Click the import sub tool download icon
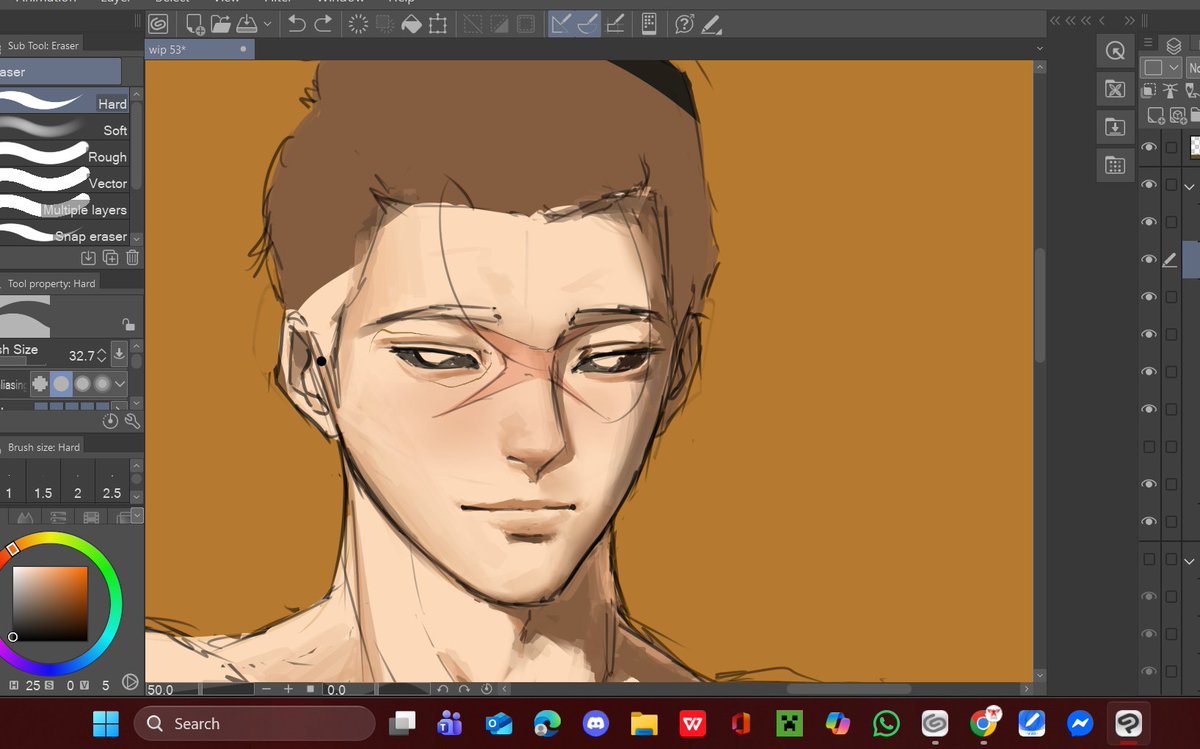 (x=89, y=258)
